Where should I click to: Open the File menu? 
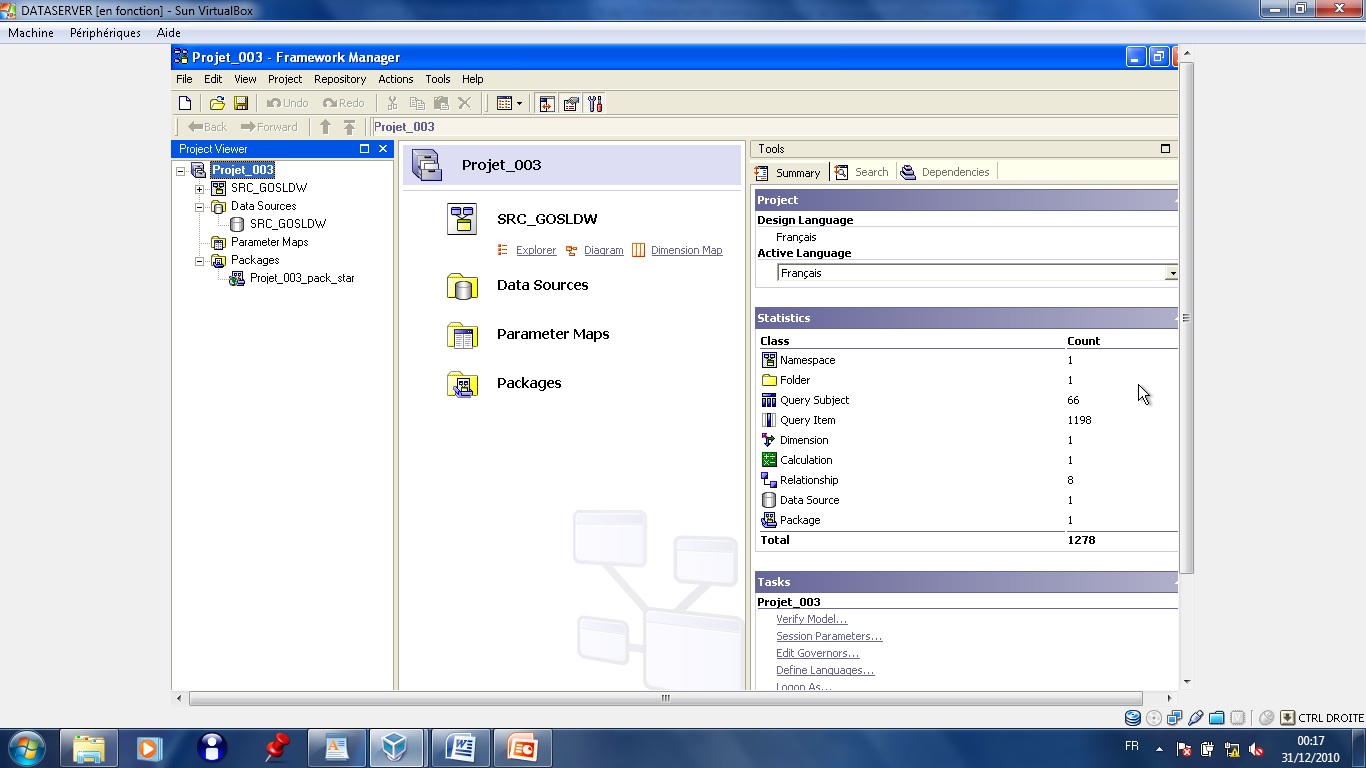click(184, 79)
